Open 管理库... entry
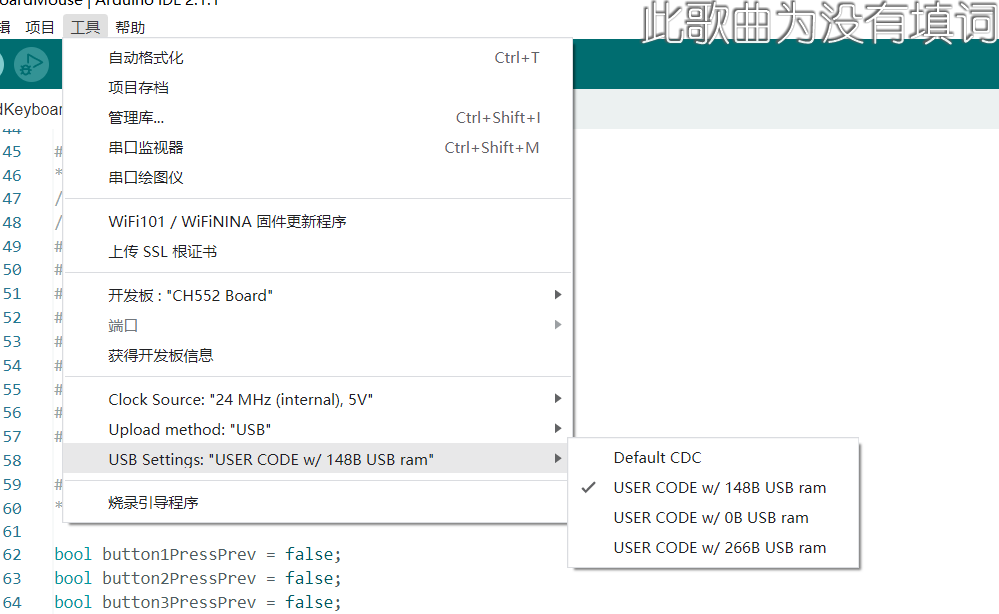This screenshot has height=614, width=999. (317, 118)
